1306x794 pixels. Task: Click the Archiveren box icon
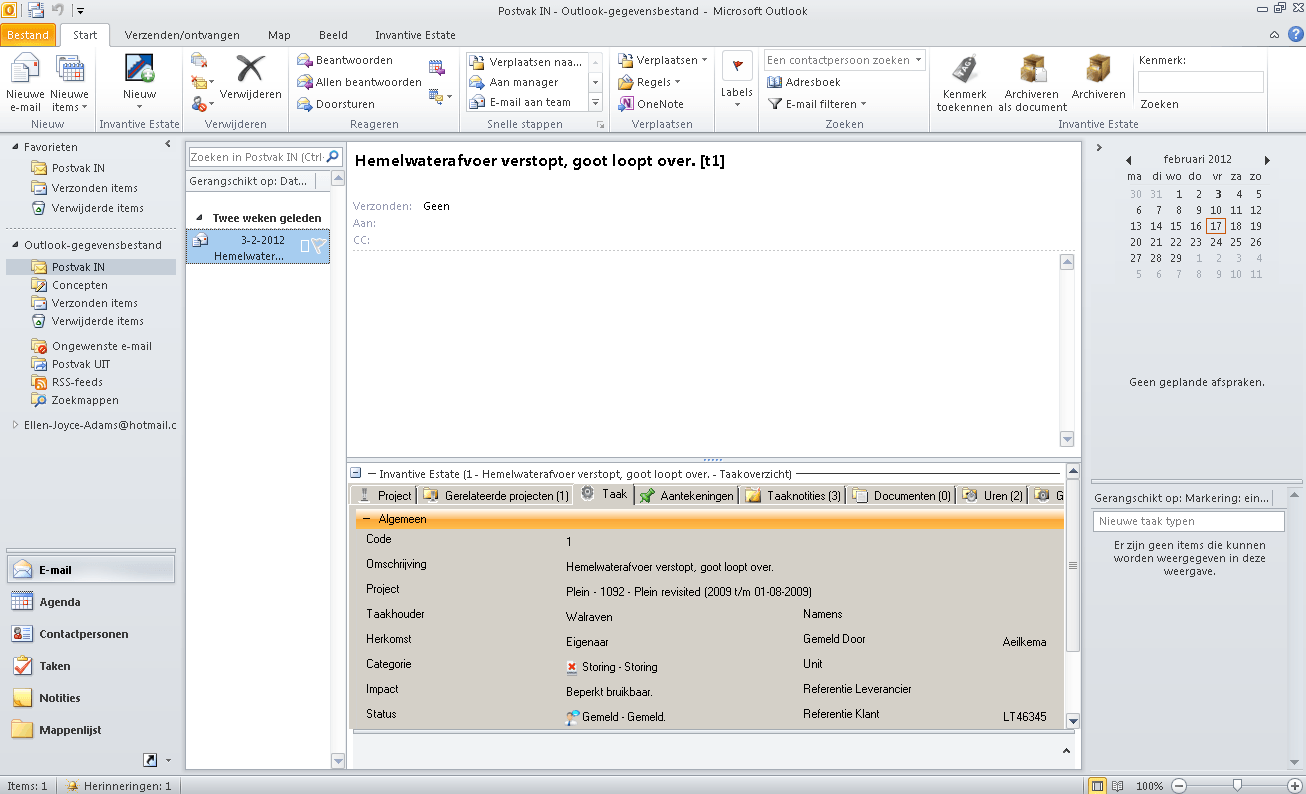[1098, 69]
